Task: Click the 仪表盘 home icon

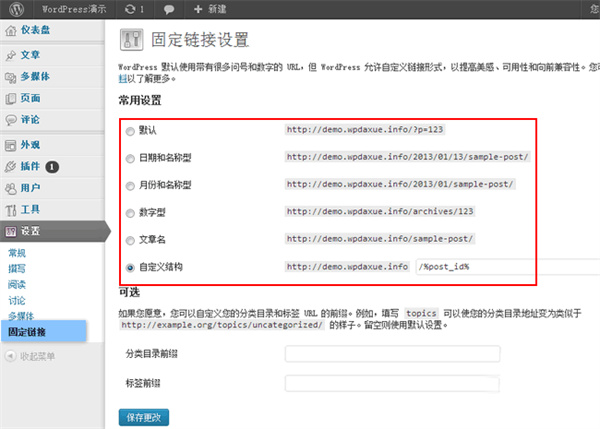Action: click(x=11, y=30)
